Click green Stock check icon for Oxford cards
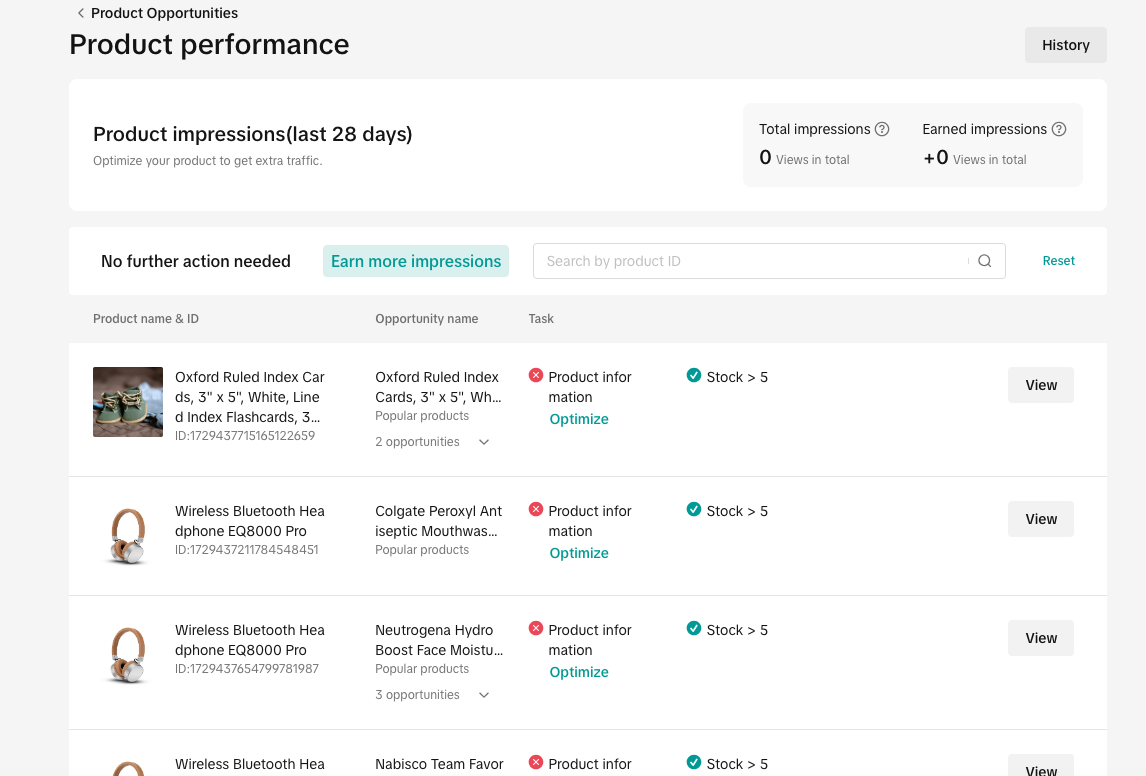1146x776 pixels. point(694,376)
